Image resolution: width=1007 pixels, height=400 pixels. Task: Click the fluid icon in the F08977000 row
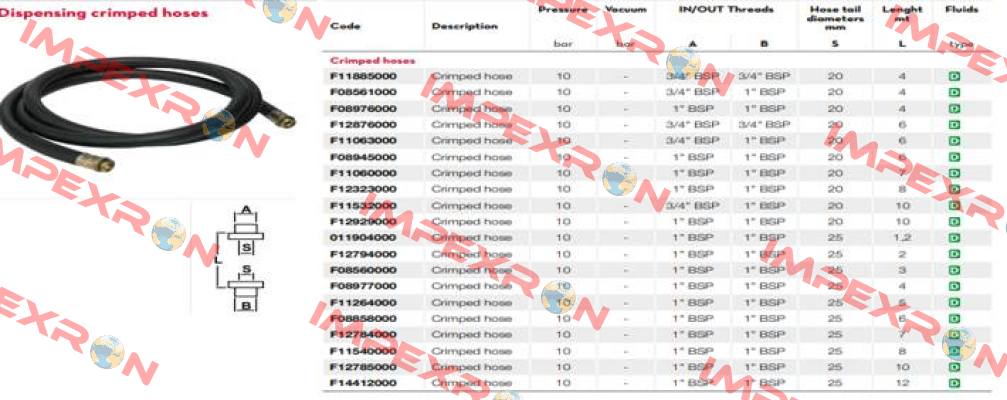coord(954,286)
